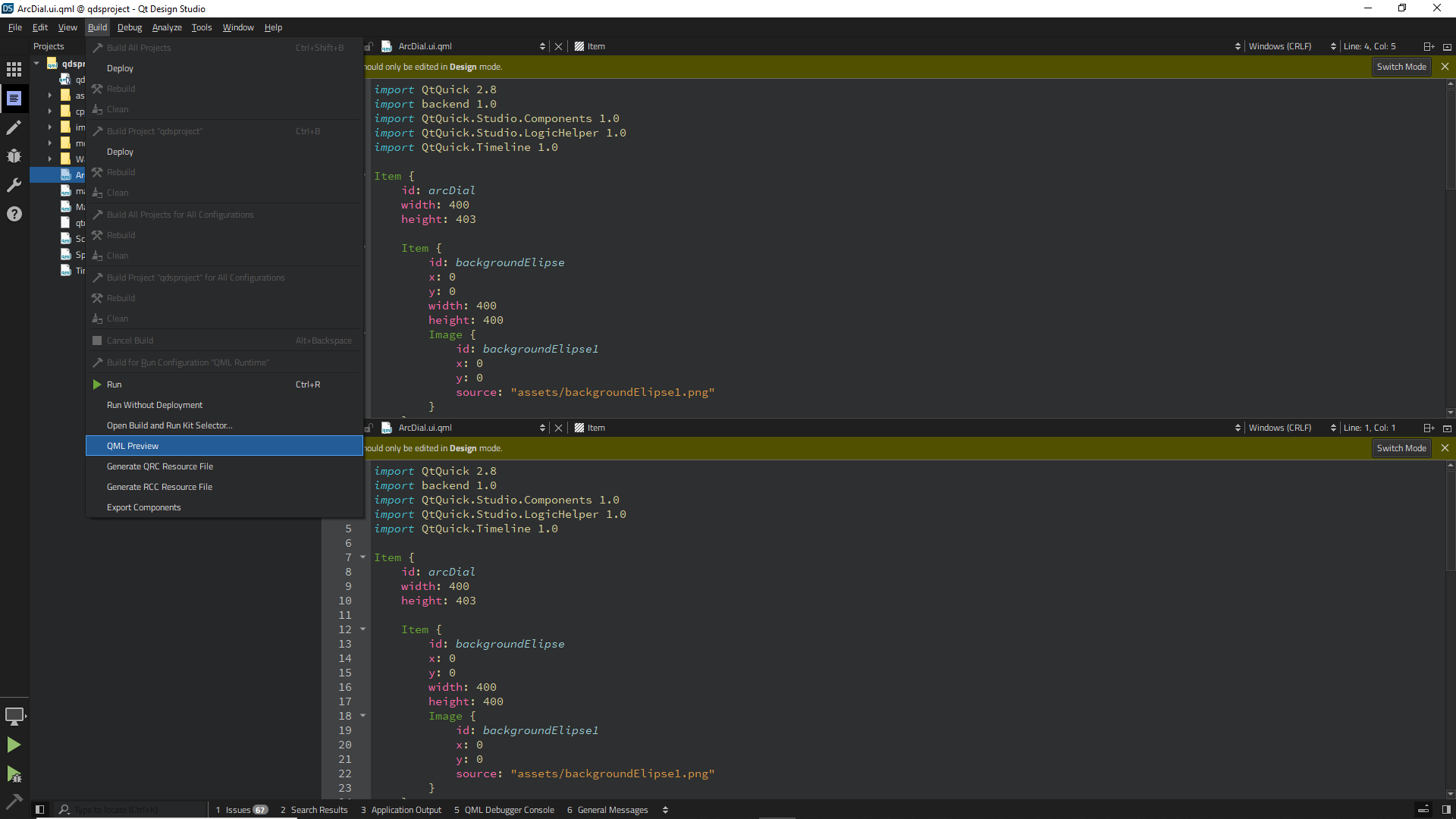
Task: Collapse the Item block fold arrow at line 7
Action: pyautogui.click(x=362, y=557)
